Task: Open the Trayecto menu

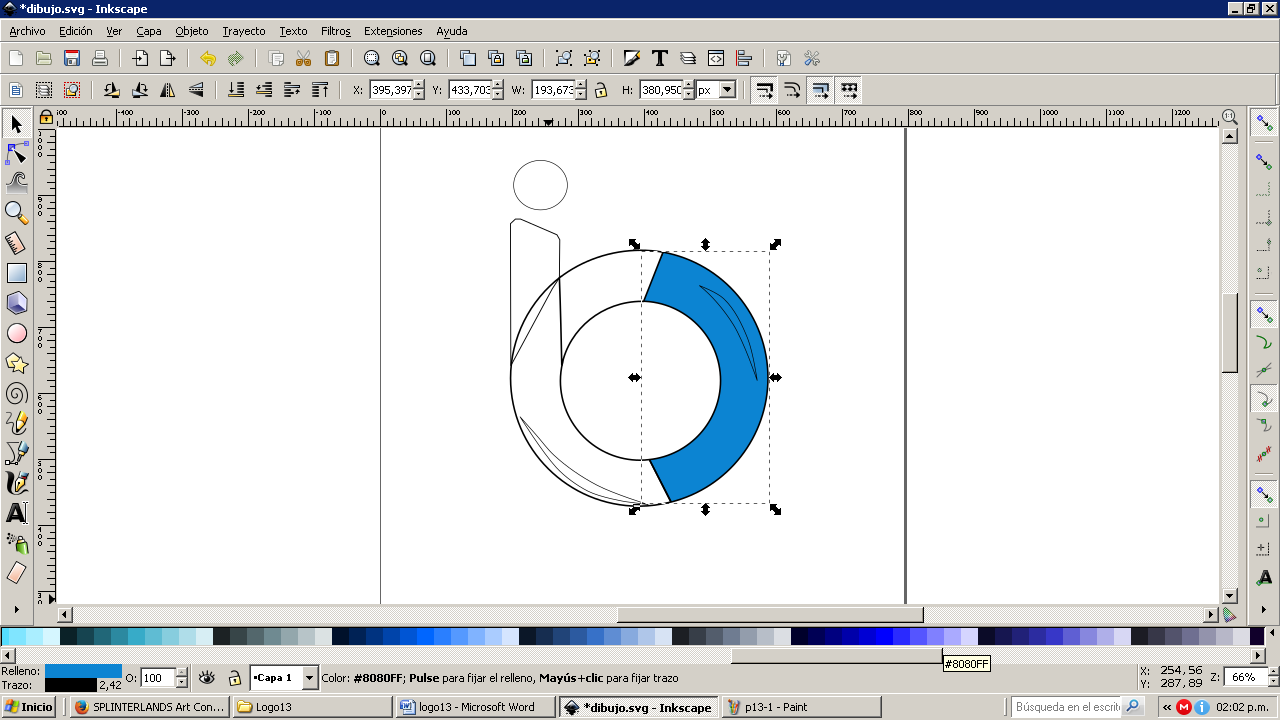Action: click(244, 31)
